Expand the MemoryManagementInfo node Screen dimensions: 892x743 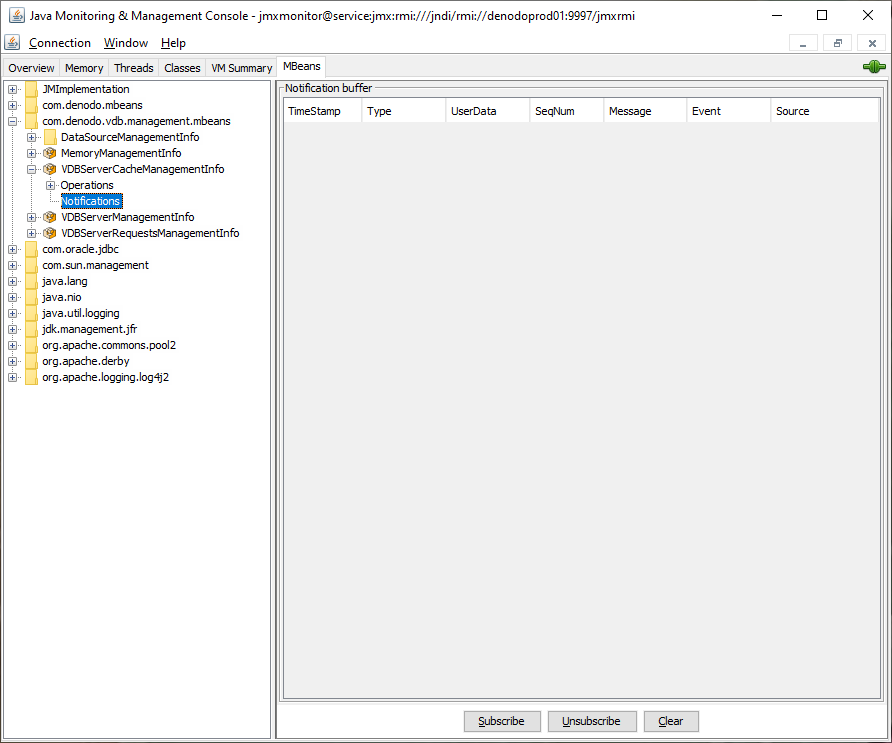[x=31, y=153]
